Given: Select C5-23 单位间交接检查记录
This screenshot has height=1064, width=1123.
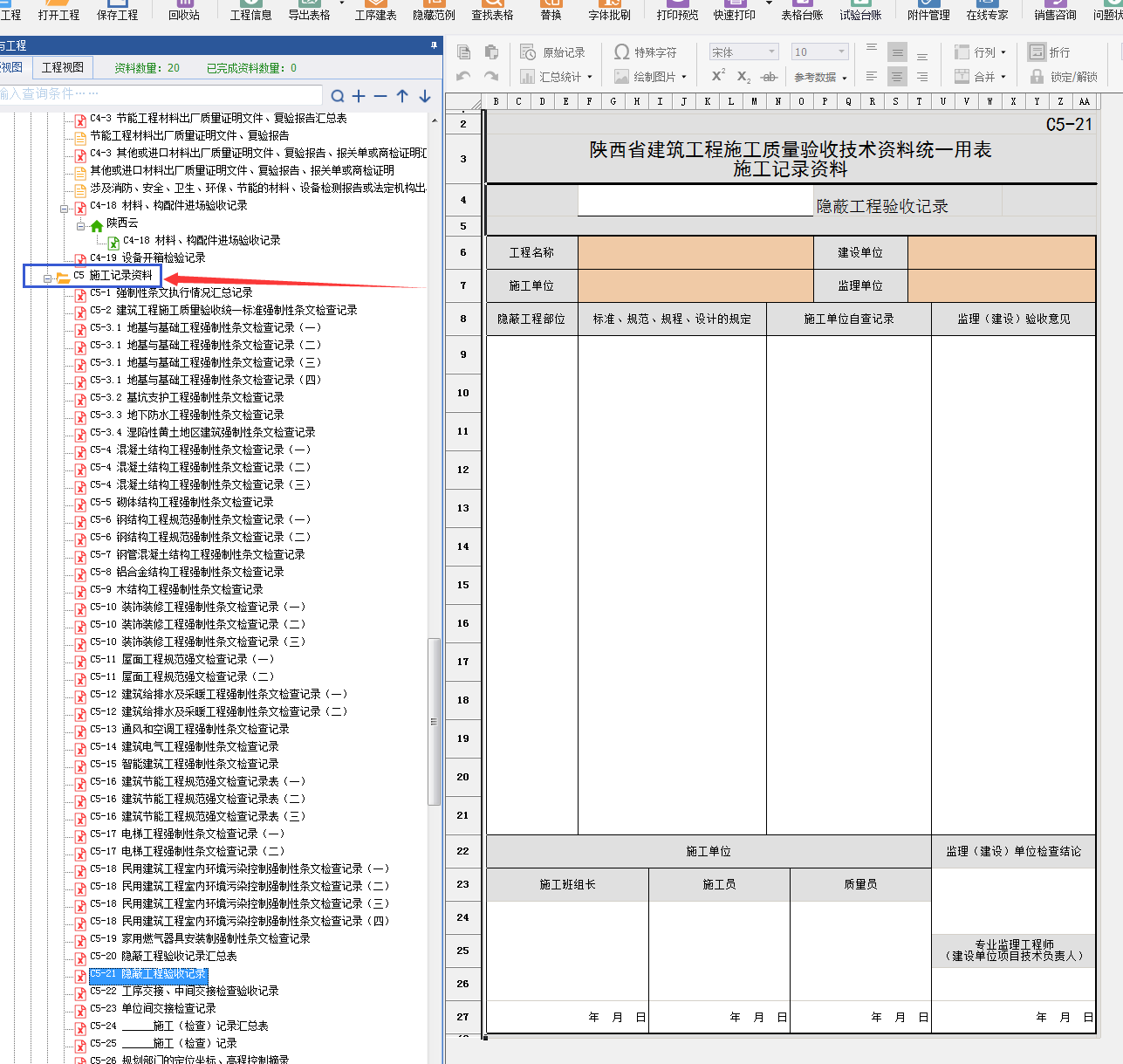Looking at the screenshot, I should click(x=153, y=1008).
